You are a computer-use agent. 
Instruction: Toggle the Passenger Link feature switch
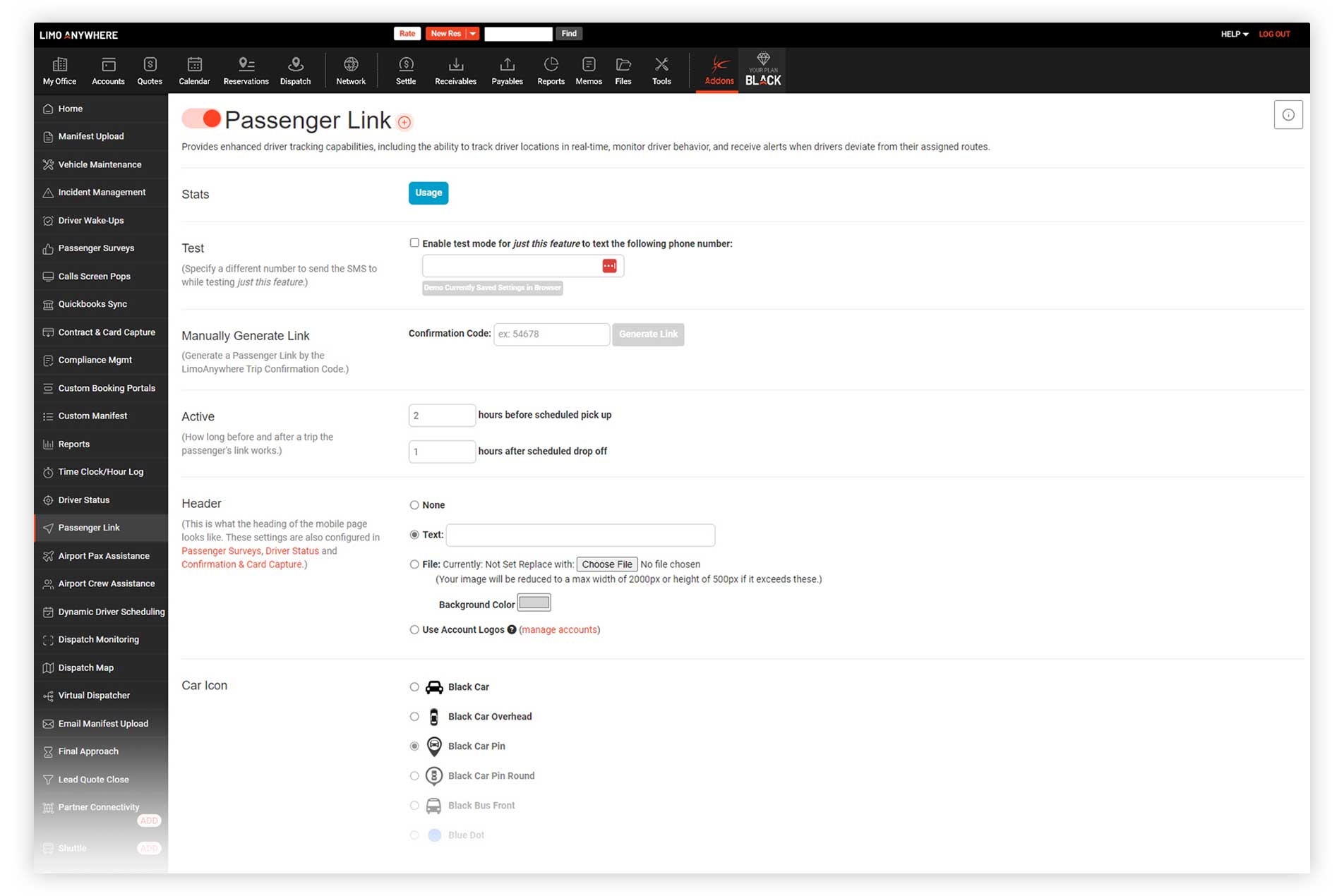(202, 119)
